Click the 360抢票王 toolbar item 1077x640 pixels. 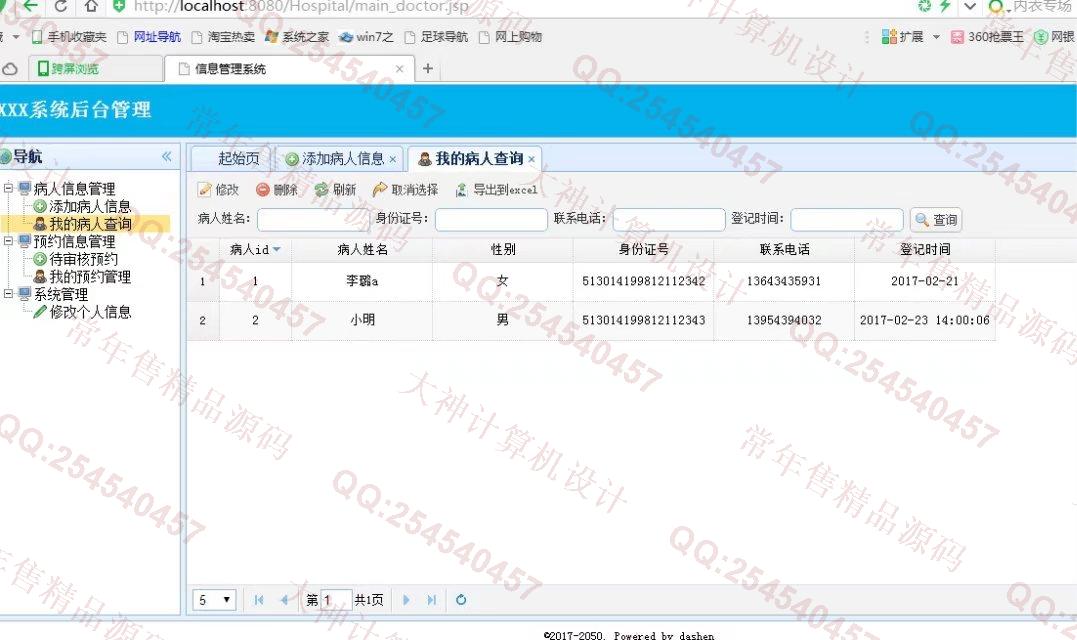point(987,36)
